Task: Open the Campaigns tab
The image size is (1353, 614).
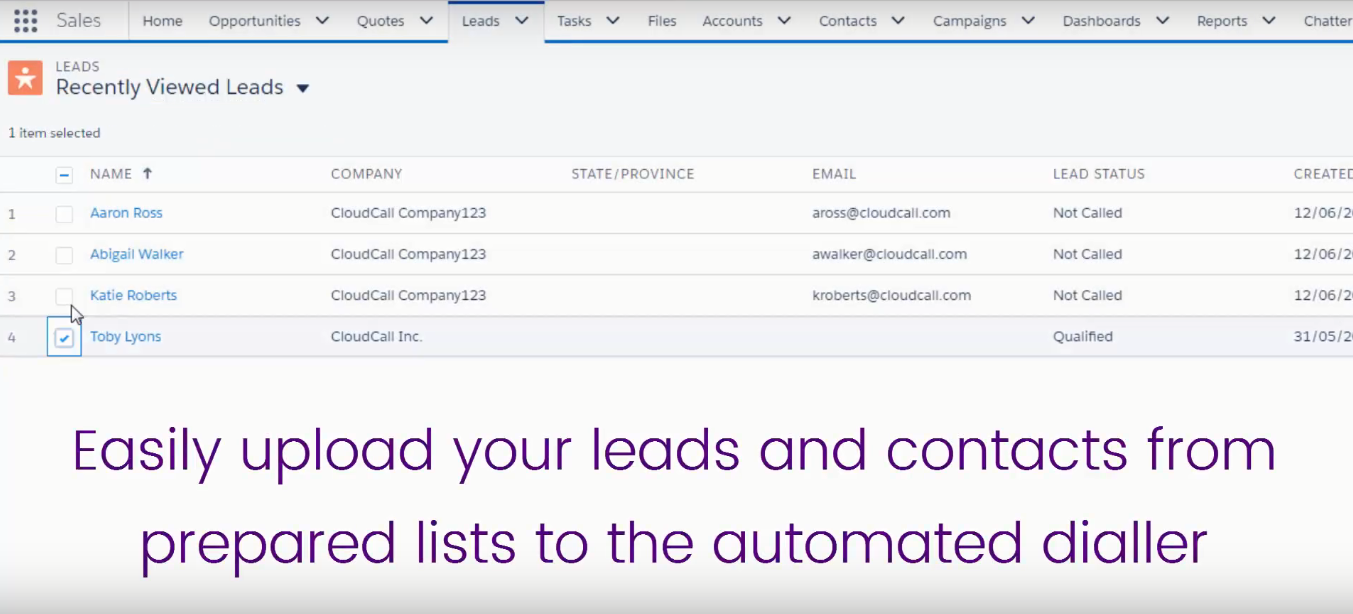Action: pos(970,21)
